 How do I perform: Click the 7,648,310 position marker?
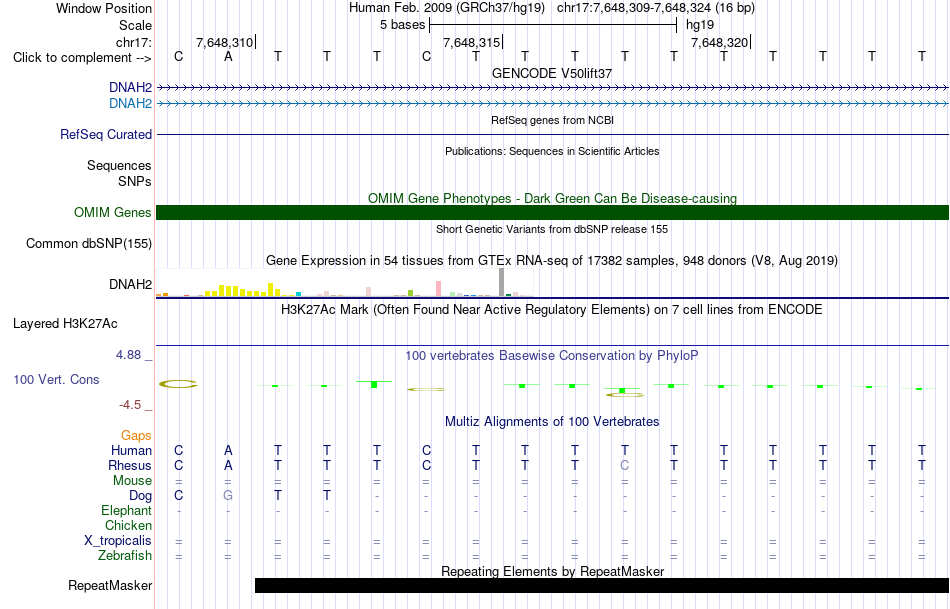click(225, 42)
